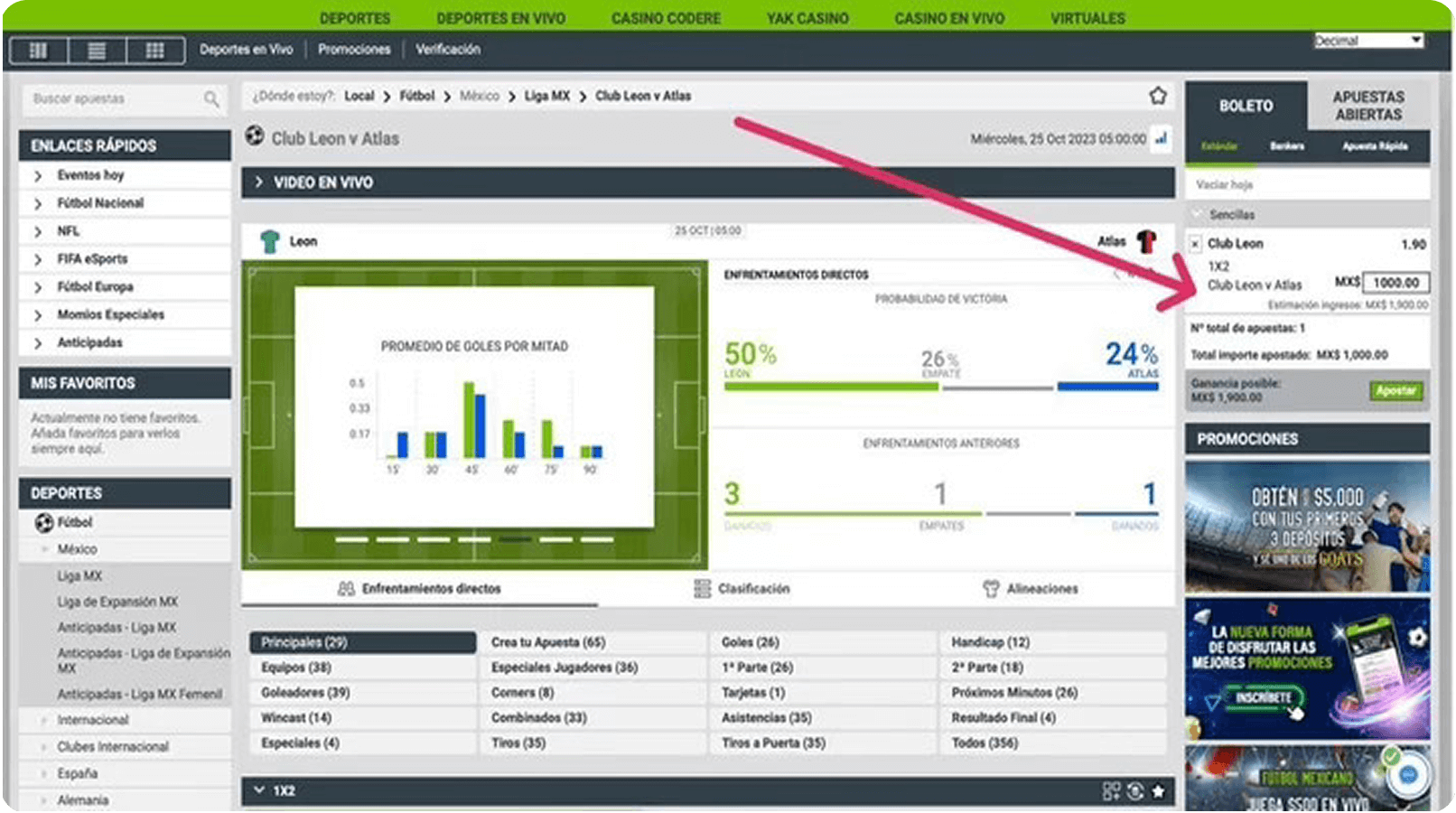Open the DEPORTES top menu

(x=355, y=18)
